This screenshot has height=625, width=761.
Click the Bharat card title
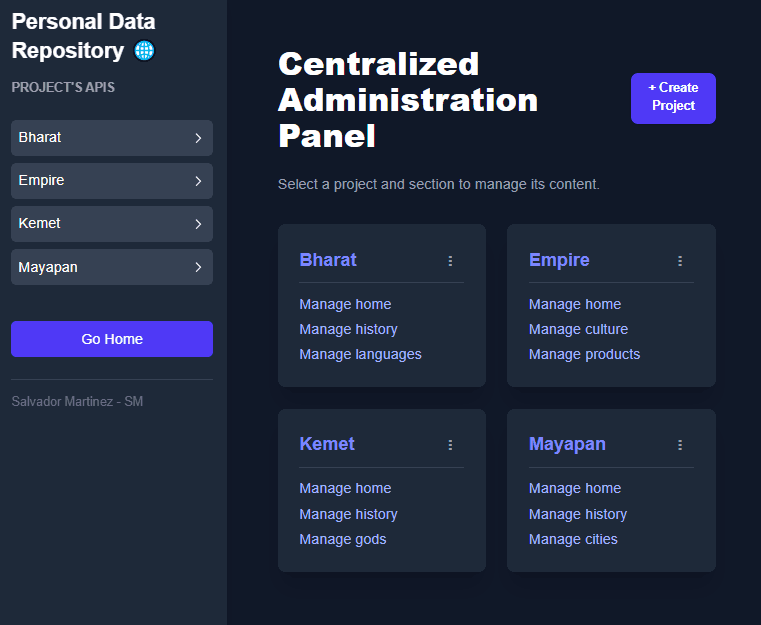tap(328, 260)
